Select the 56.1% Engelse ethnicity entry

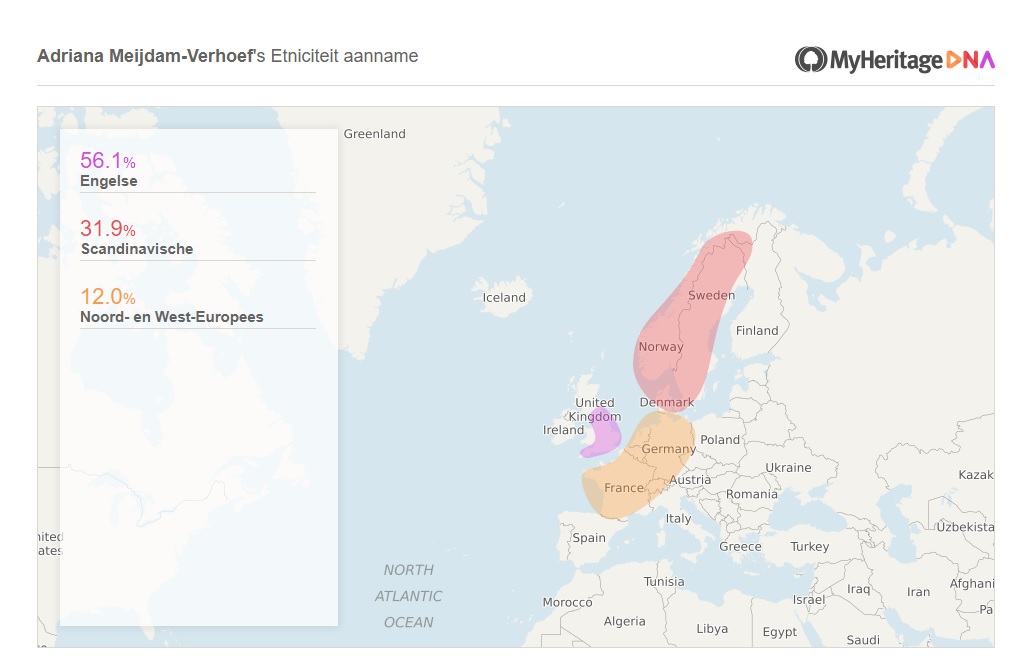pyautogui.click(x=198, y=170)
